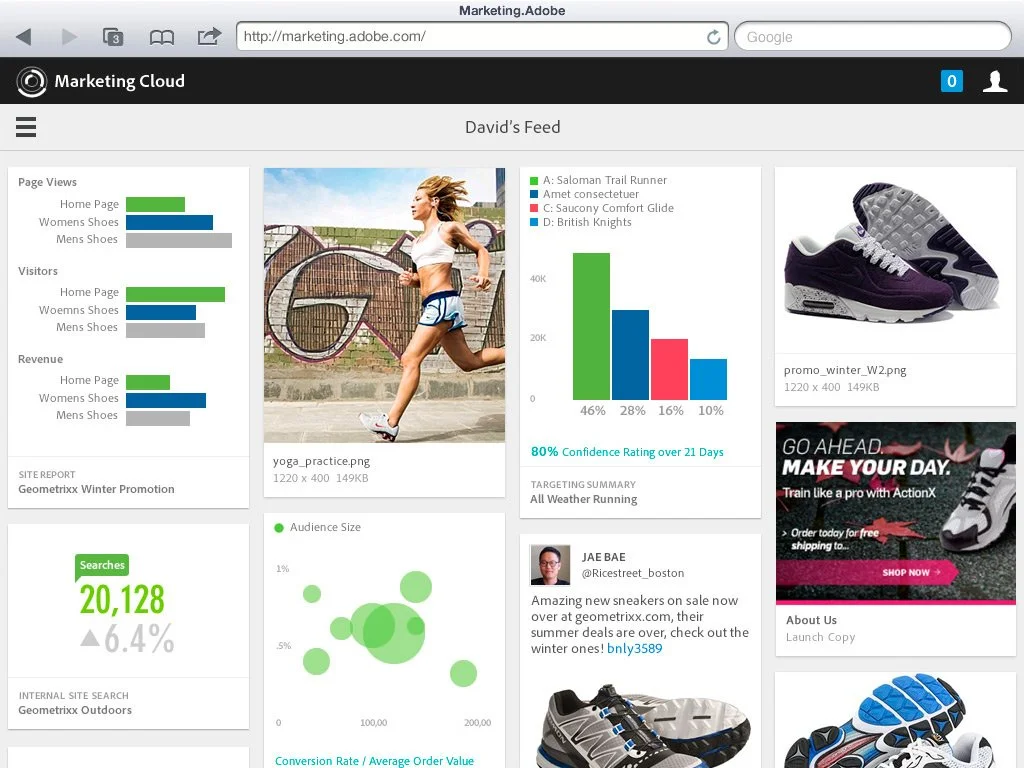Open the hamburger navigation menu
The height and width of the screenshot is (768, 1024).
(x=26, y=127)
